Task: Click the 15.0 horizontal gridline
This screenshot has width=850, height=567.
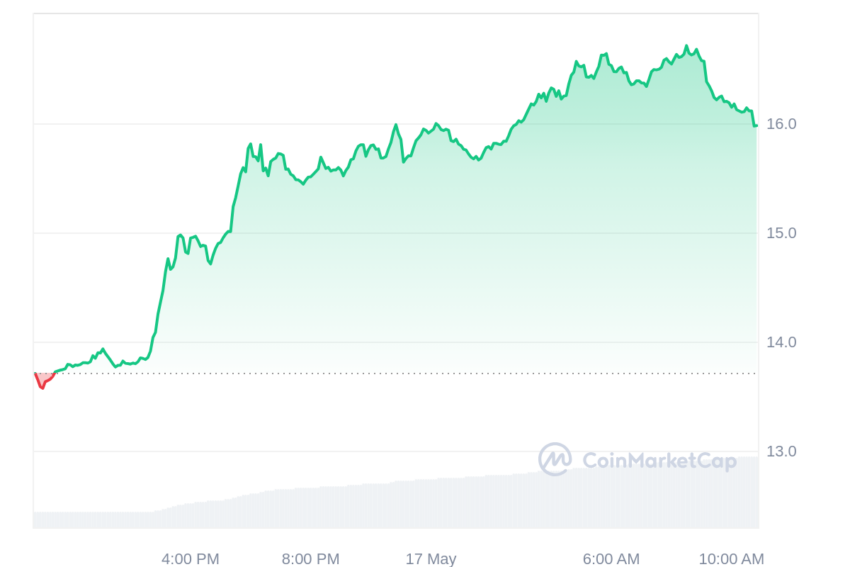Action: point(396,233)
